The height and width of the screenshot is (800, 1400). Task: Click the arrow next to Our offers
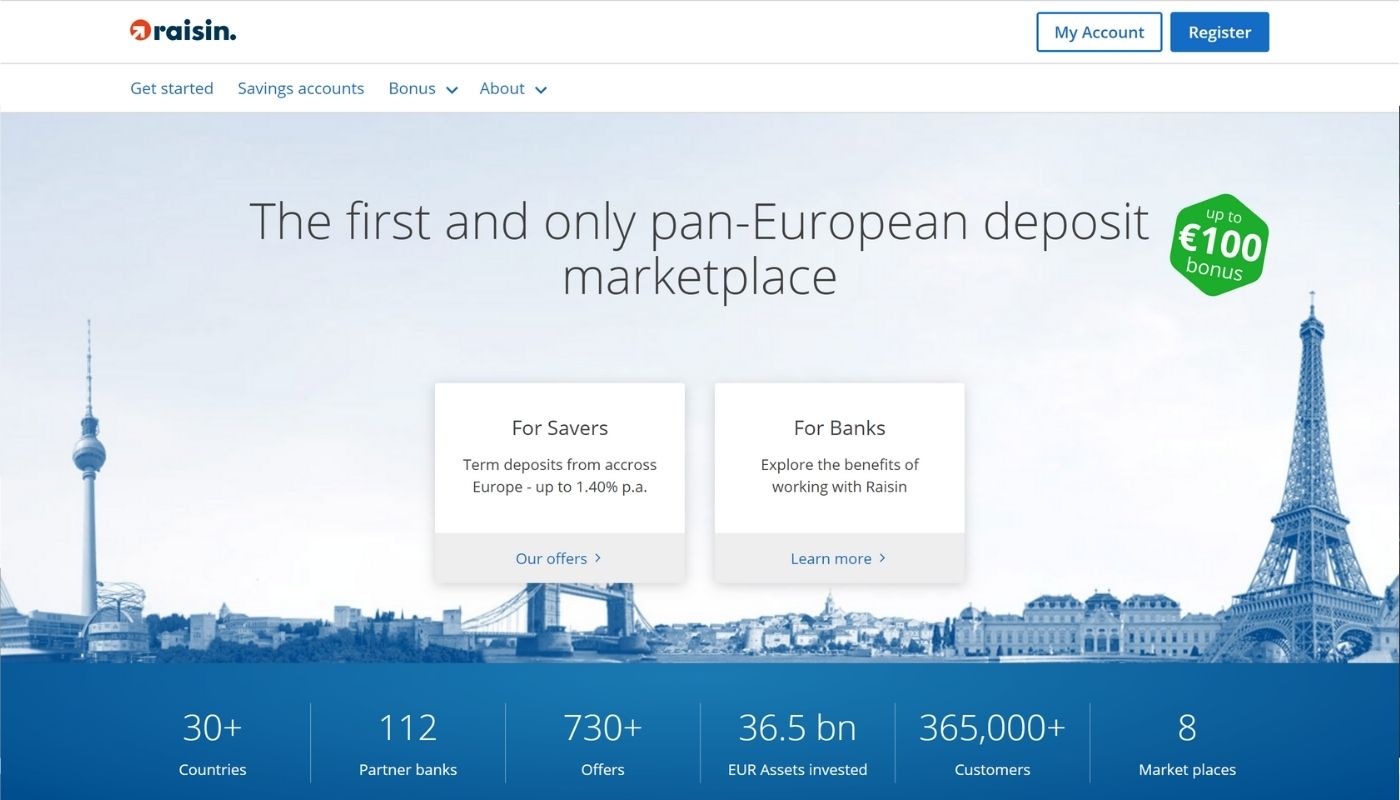coord(598,558)
